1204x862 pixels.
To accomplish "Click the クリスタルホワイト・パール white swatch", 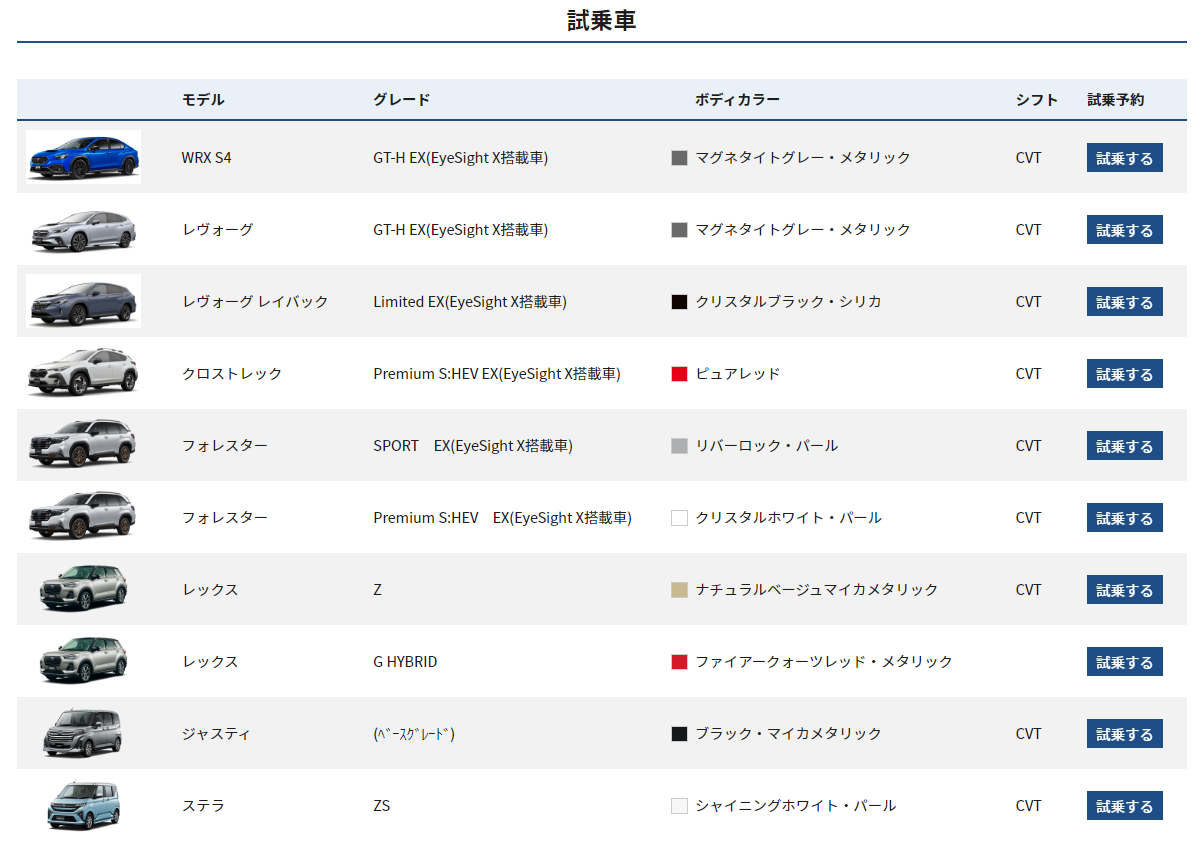I will [x=679, y=518].
